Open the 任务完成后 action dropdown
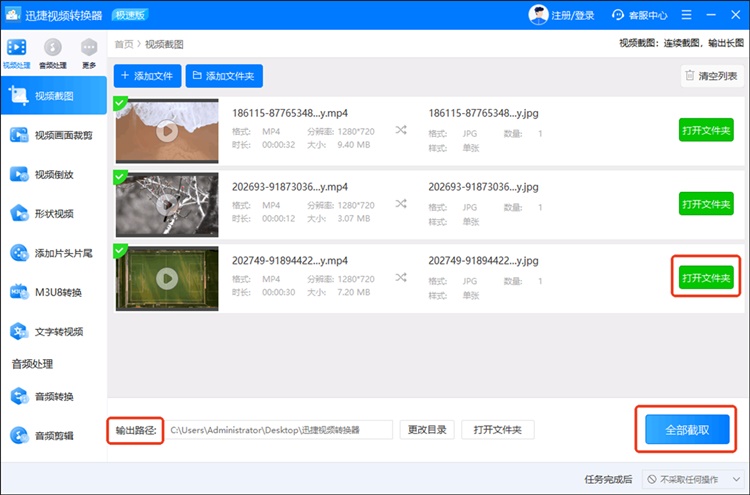This screenshot has height=495, width=750. click(x=692, y=479)
